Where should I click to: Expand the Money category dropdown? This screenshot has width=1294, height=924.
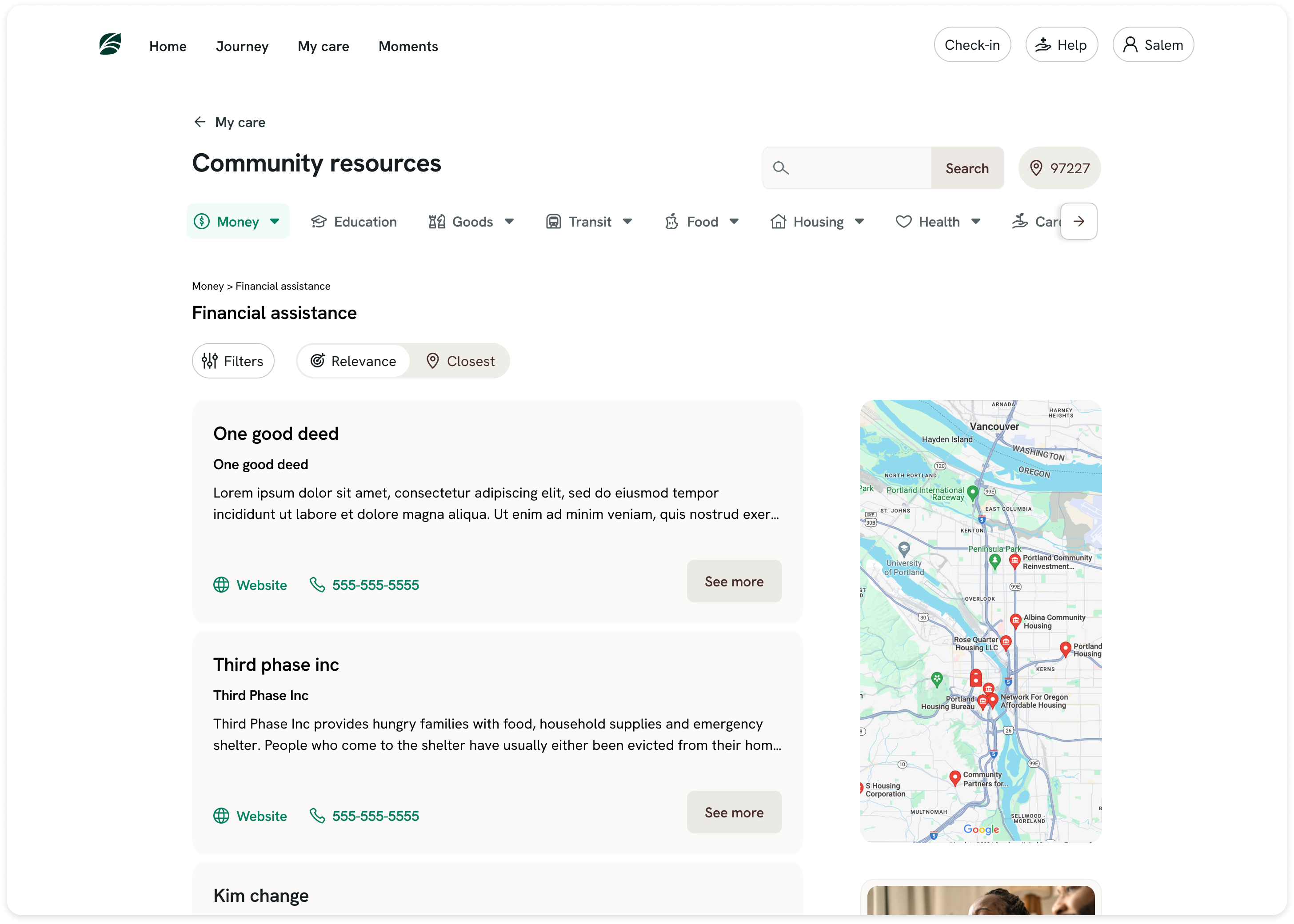pos(275,221)
